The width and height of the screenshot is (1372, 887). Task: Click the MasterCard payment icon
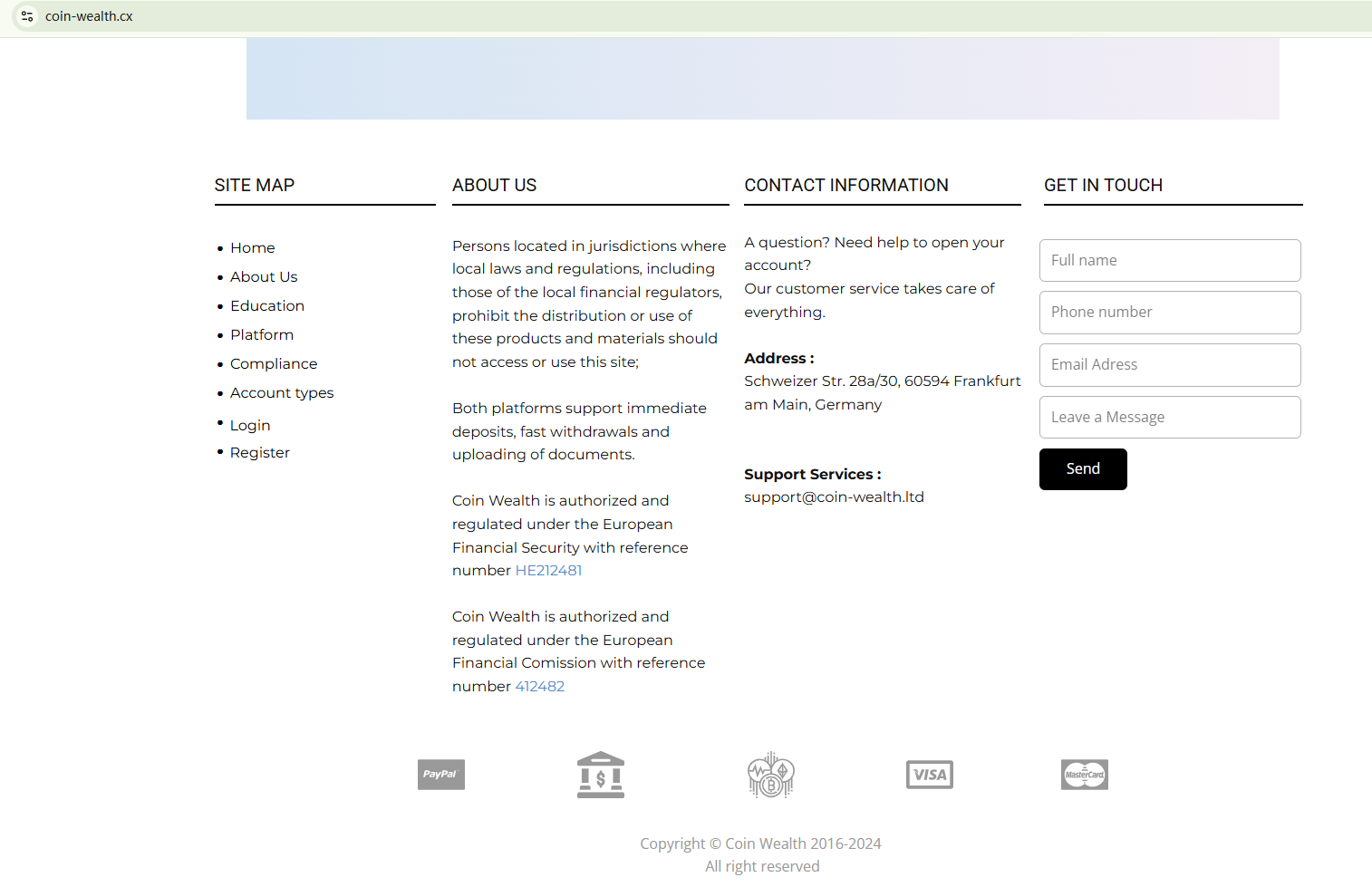point(1085,775)
